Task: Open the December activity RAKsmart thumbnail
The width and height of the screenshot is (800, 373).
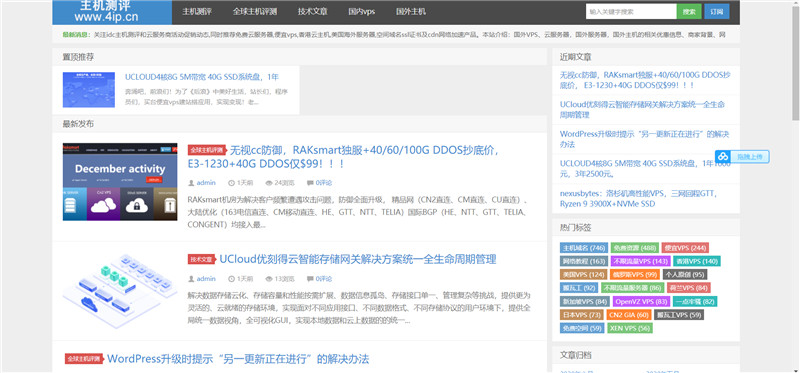Action: (120, 182)
